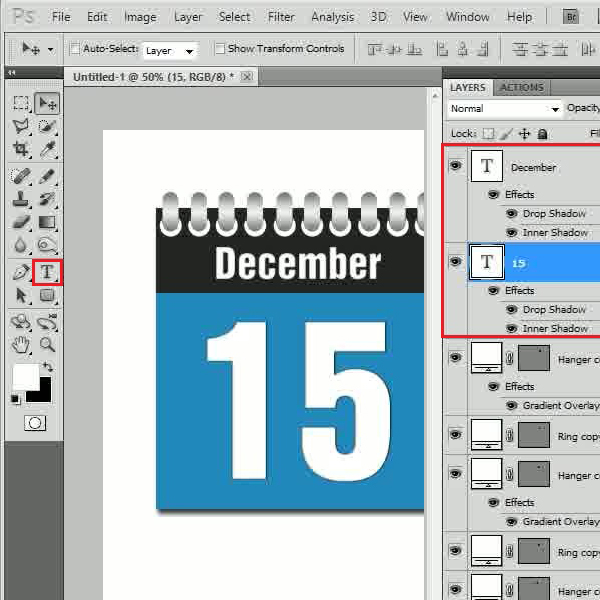Image resolution: width=600 pixels, height=600 pixels.
Task: Open the File menu
Action: tap(61, 17)
